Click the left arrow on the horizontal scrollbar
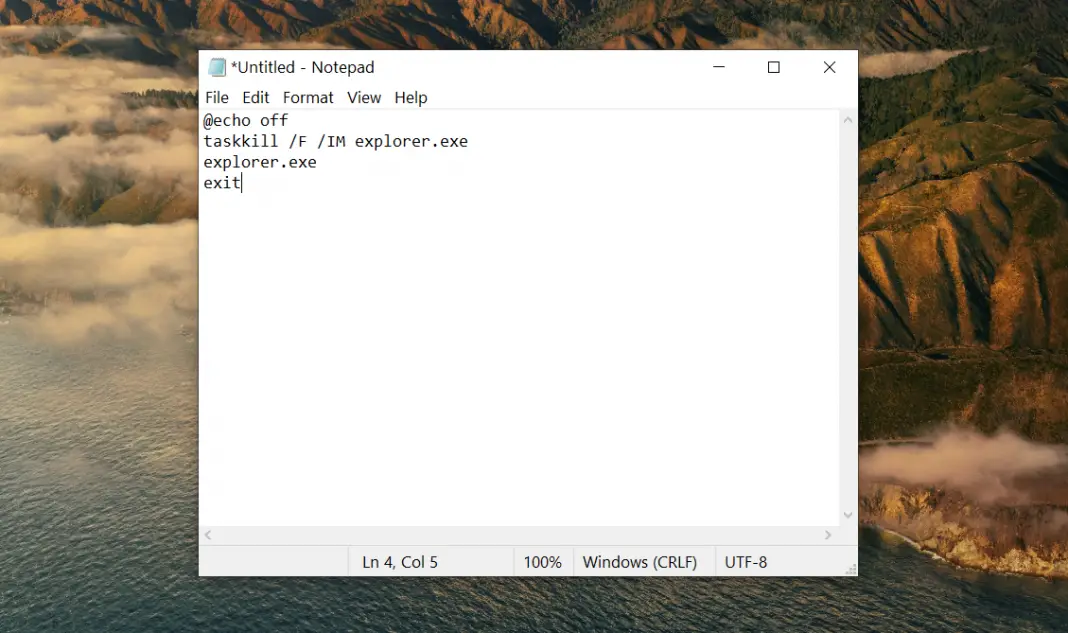 click(x=207, y=535)
